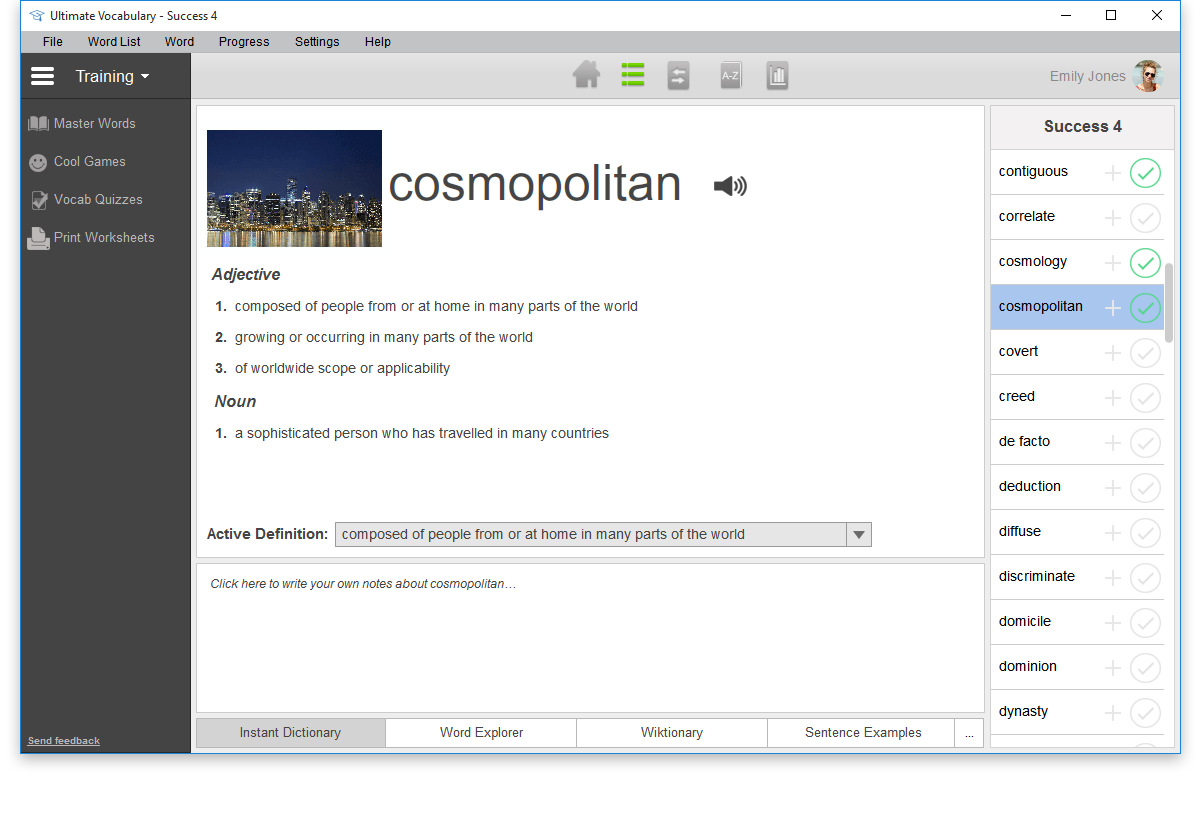The width and height of the screenshot is (1200, 832).
Task: Open the flashcard swap icon in toolbar
Action: (679, 77)
